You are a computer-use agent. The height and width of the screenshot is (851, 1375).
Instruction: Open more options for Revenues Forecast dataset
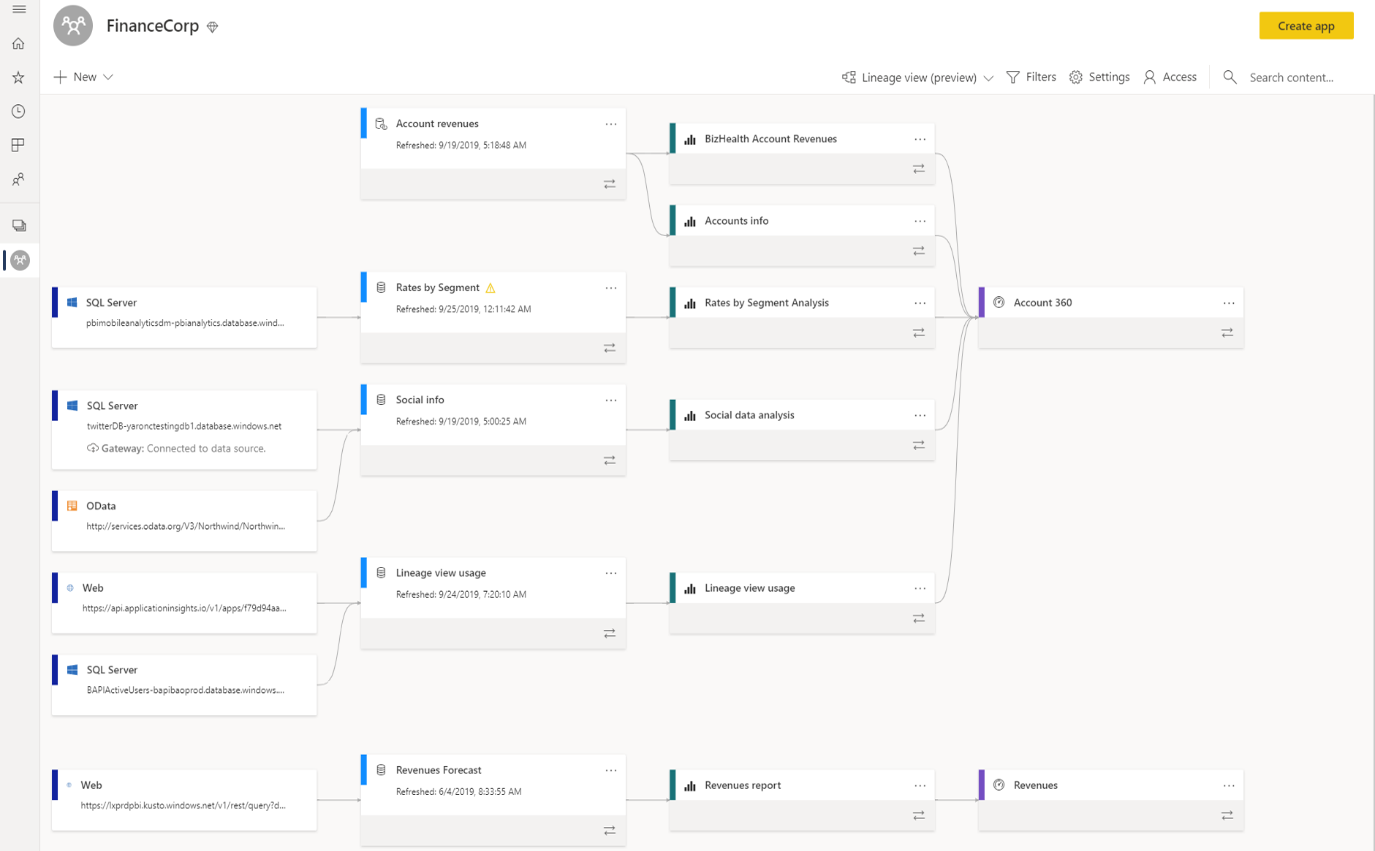coord(611,770)
